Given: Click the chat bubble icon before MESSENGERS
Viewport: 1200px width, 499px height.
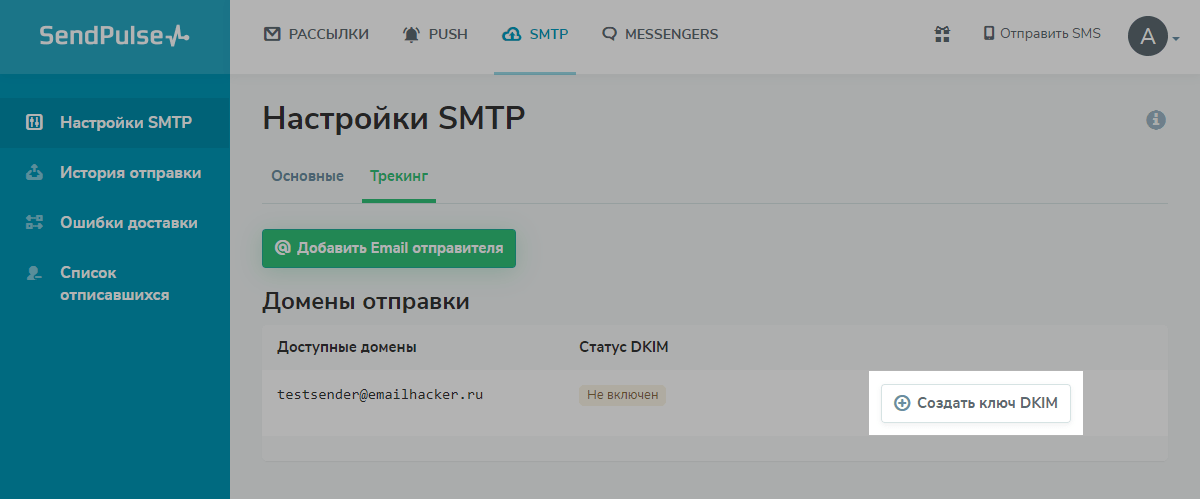Looking at the screenshot, I should [610, 34].
